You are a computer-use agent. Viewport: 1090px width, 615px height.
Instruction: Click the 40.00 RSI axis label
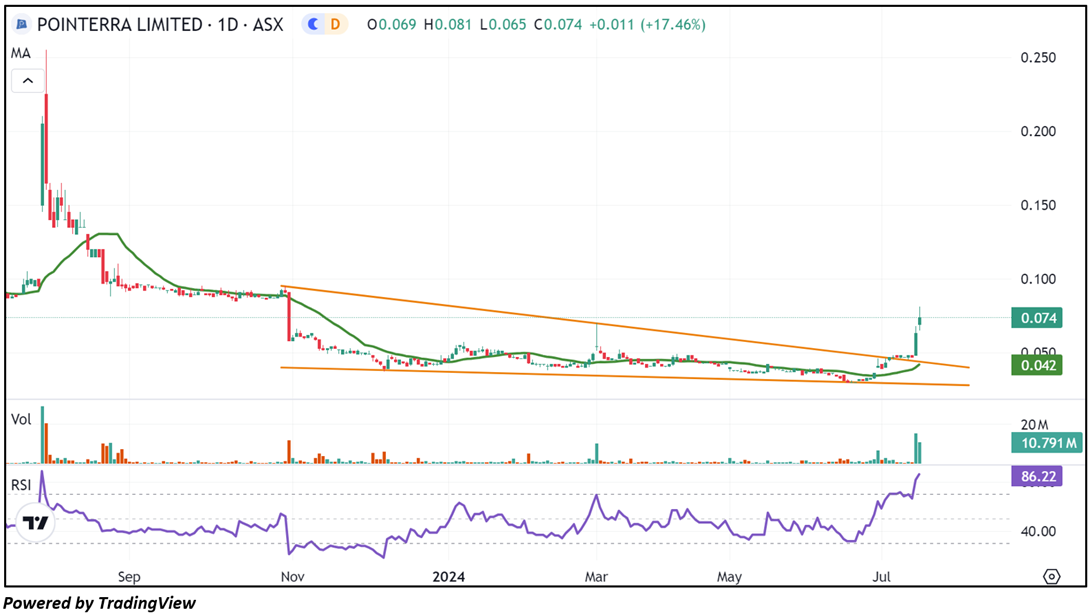click(x=1038, y=532)
